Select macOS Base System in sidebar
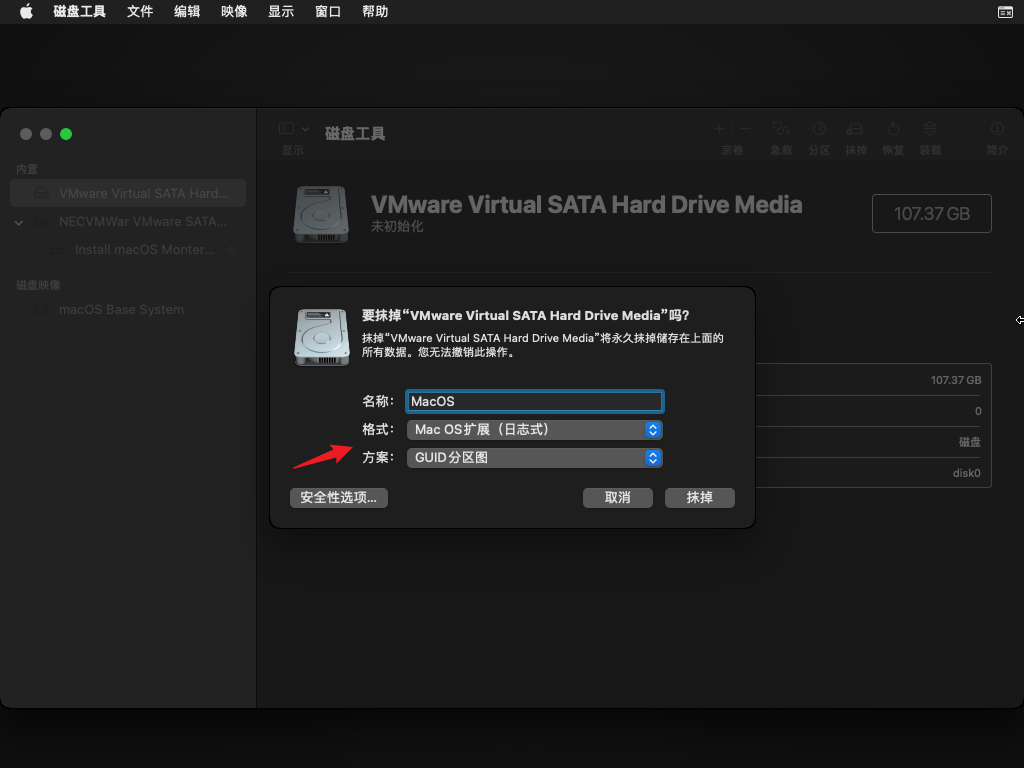The height and width of the screenshot is (768, 1024). [x=121, y=310]
